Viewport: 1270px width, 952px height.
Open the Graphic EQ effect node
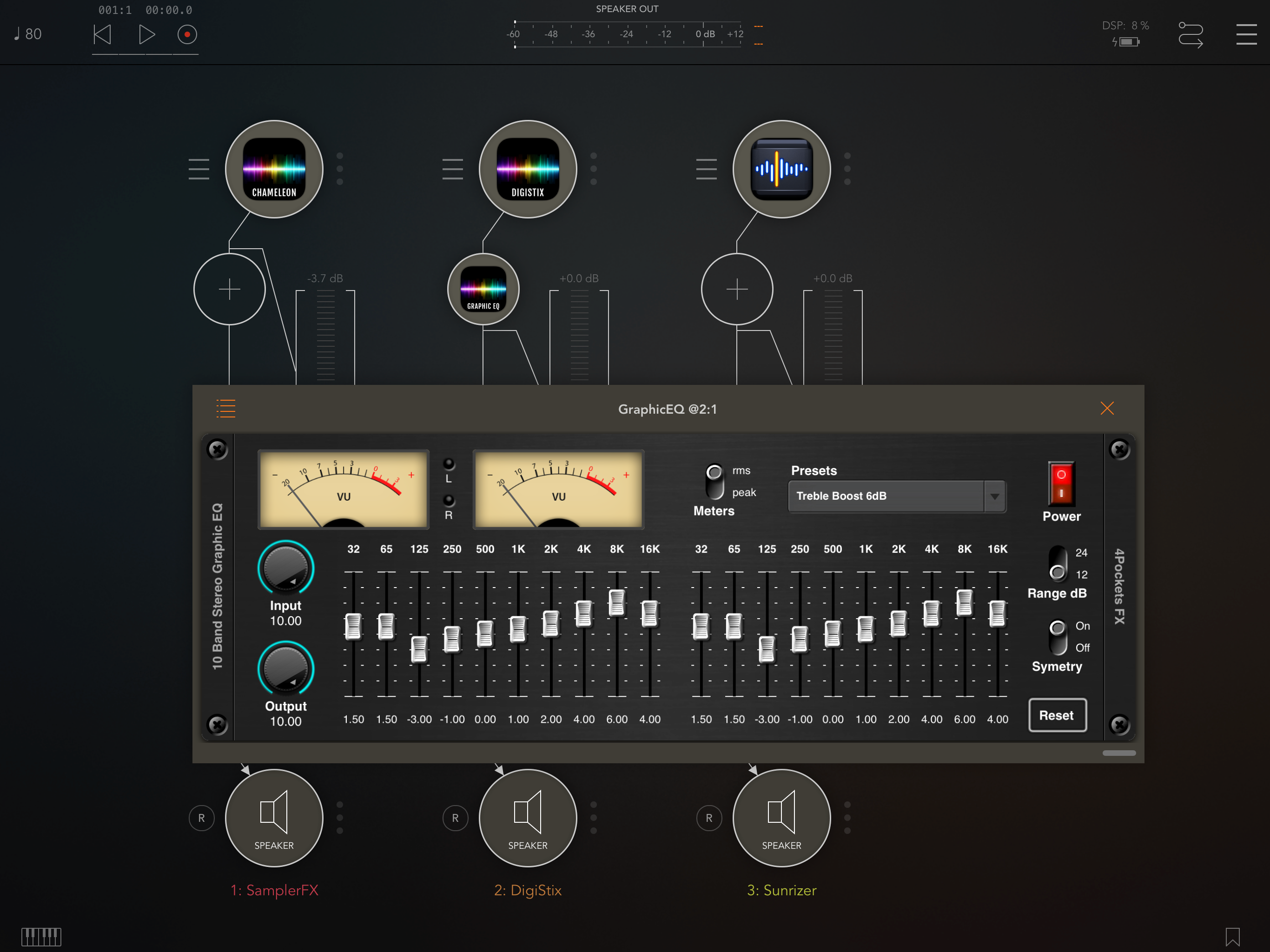coord(483,289)
